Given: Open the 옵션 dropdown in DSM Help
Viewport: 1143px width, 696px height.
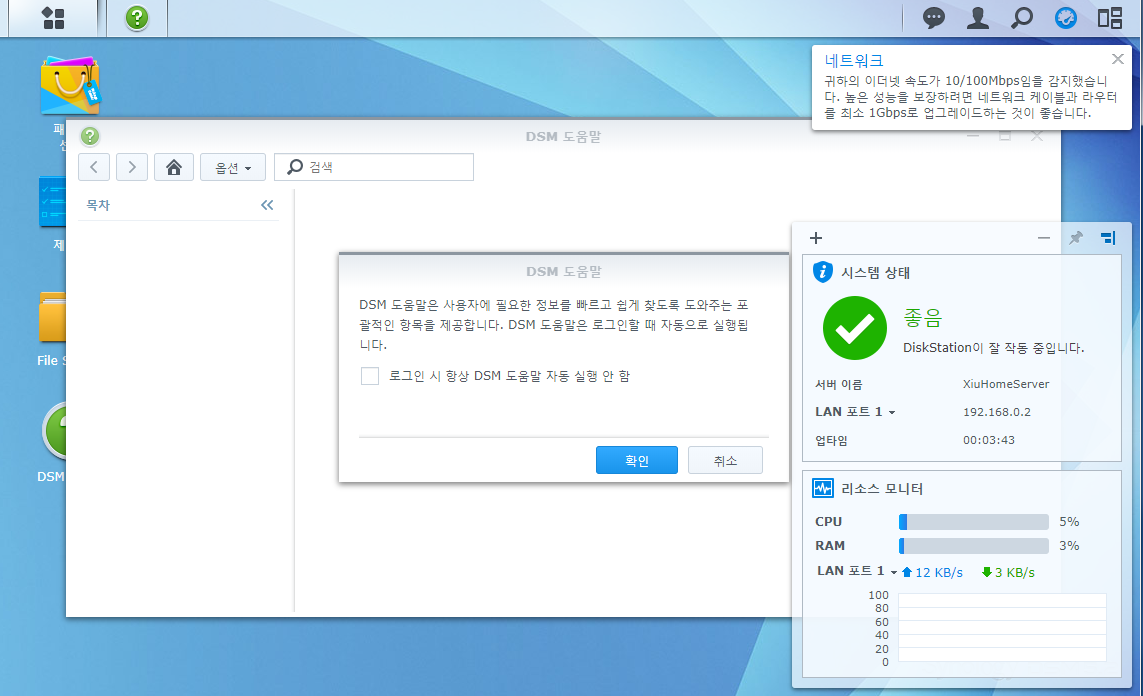Looking at the screenshot, I should pyautogui.click(x=233, y=167).
